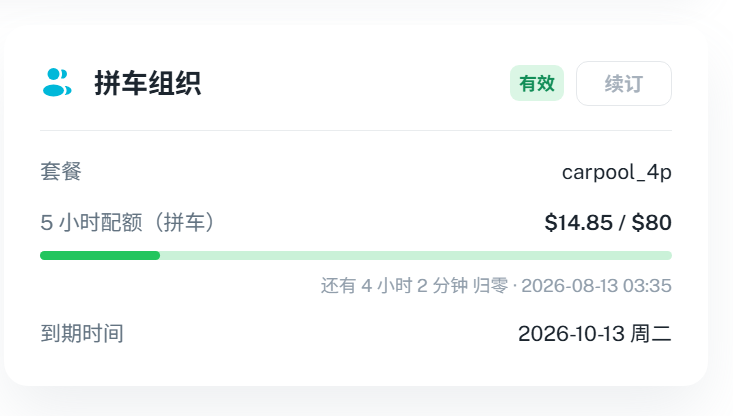Viewport: 733px width, 416px height.
Task: Click the 2026-10-13 周二 expiry date
Action: pyautogui.click(x=595, y=334)
